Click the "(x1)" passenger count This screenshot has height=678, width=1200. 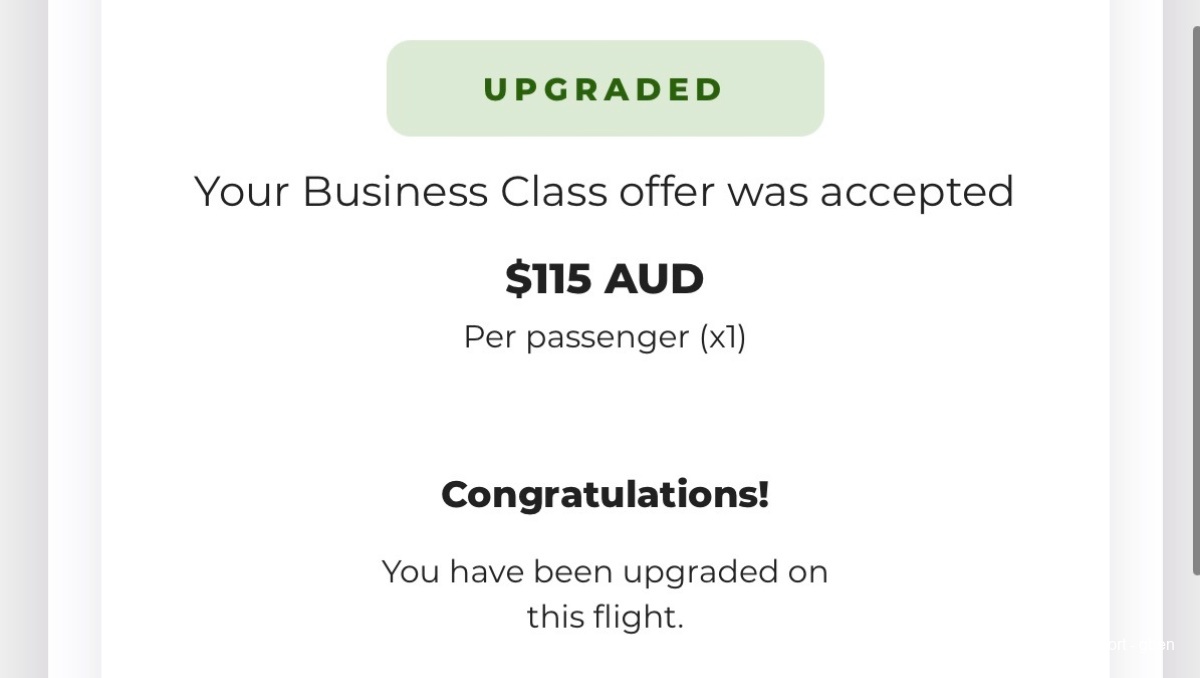[x=722, y=337]
